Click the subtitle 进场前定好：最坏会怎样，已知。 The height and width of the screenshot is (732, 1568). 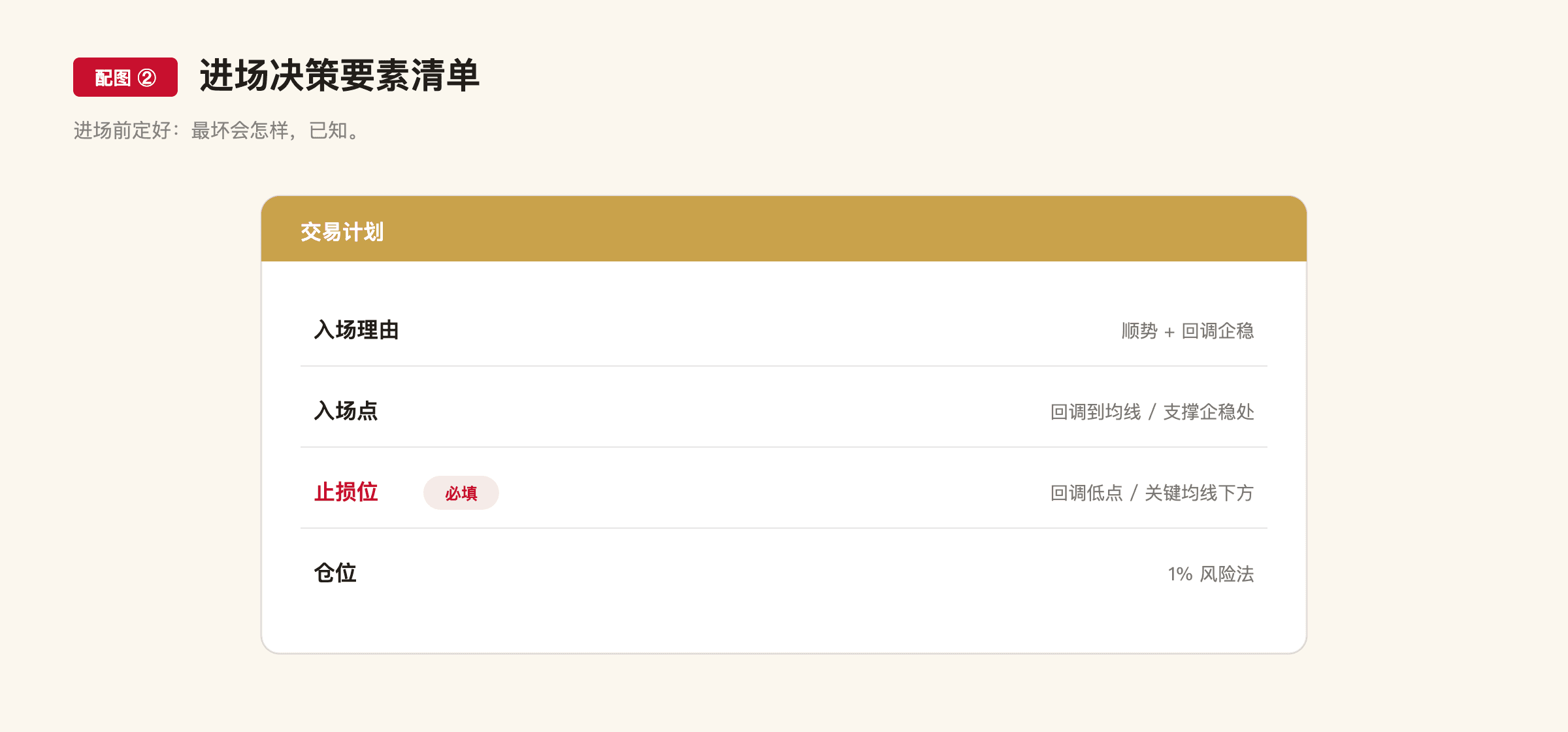coord(217,131)
